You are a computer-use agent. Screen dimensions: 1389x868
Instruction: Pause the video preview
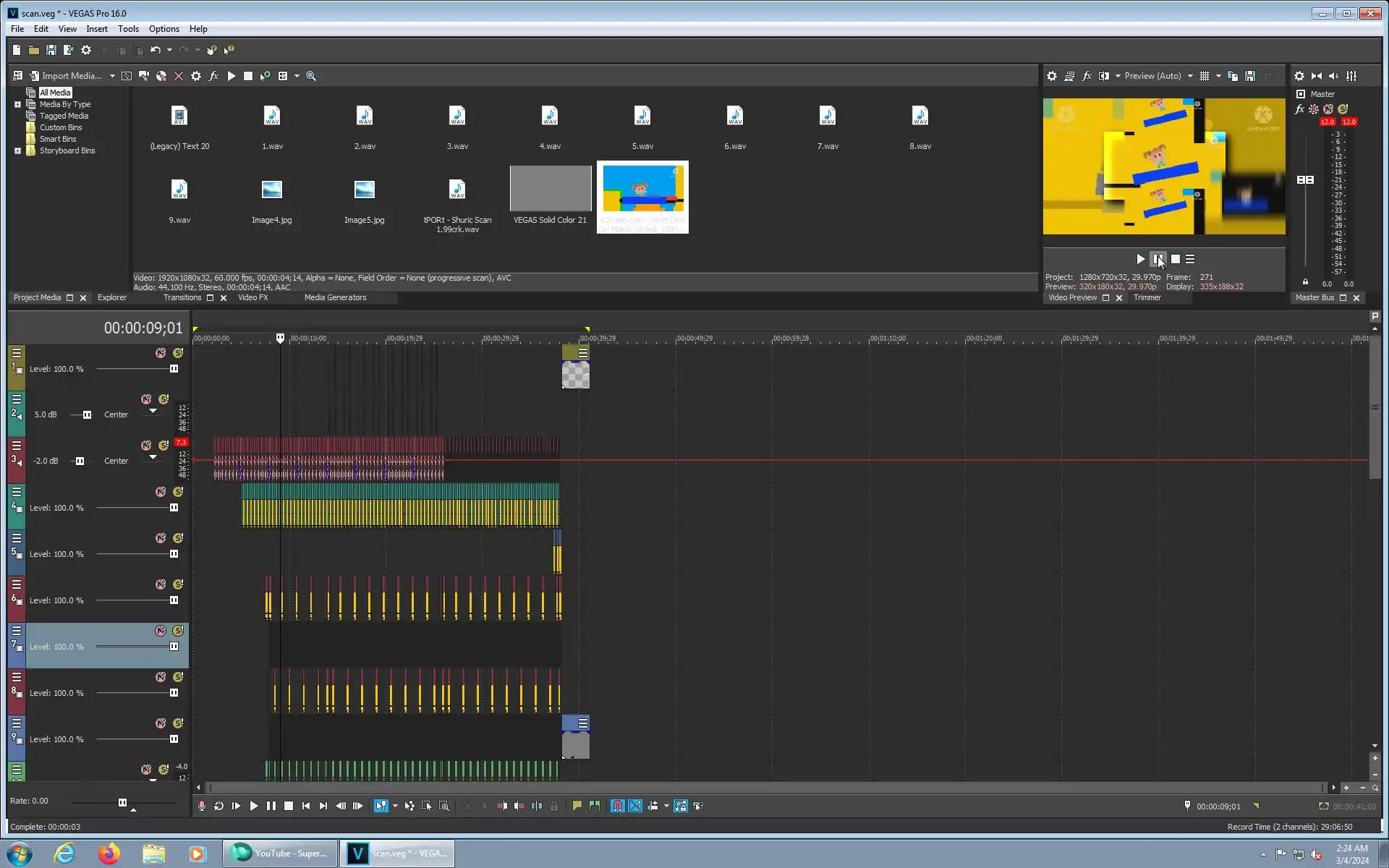pyautogui.click(x=1157, y=259)
